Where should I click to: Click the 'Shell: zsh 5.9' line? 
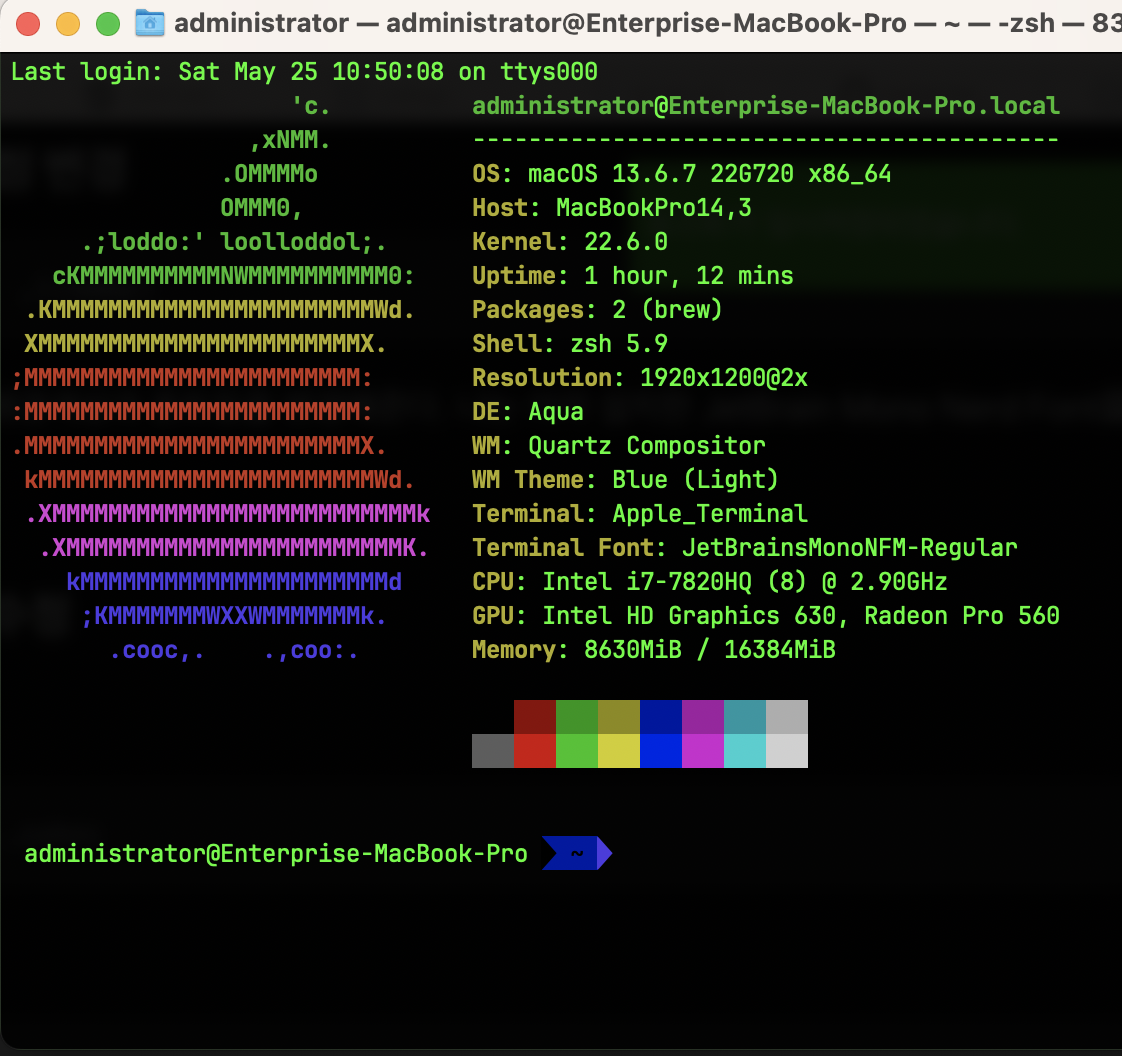tap(570, 343)
